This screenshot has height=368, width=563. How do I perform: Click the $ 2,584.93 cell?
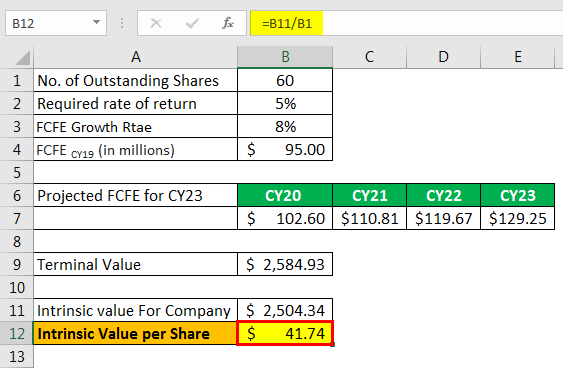pyautogui.click(x=285, y=264)
